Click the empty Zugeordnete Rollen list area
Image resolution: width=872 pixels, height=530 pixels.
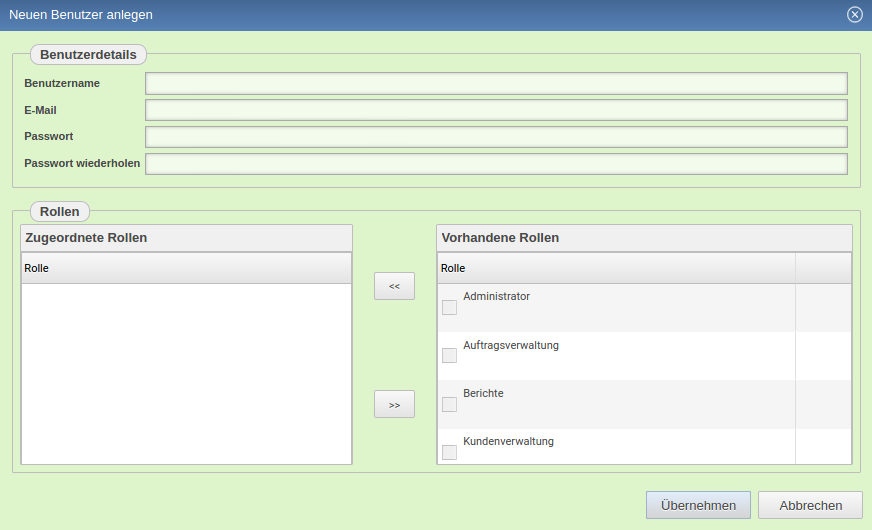pyautogui.click(x=186, y=374)
